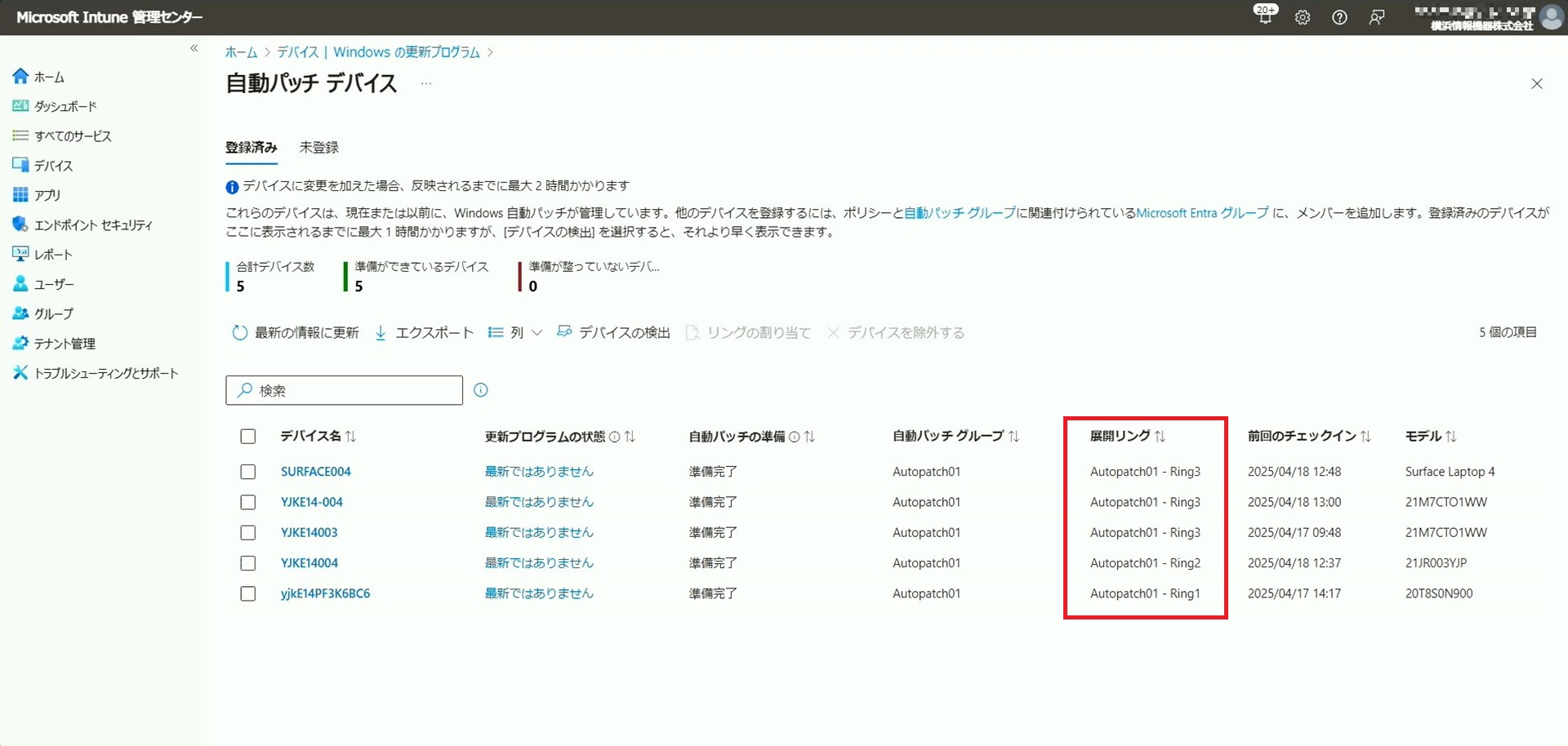Screen dimensions: 1568x746
Task: Open the settings gear icon
Action: (x=1303, y=17)
